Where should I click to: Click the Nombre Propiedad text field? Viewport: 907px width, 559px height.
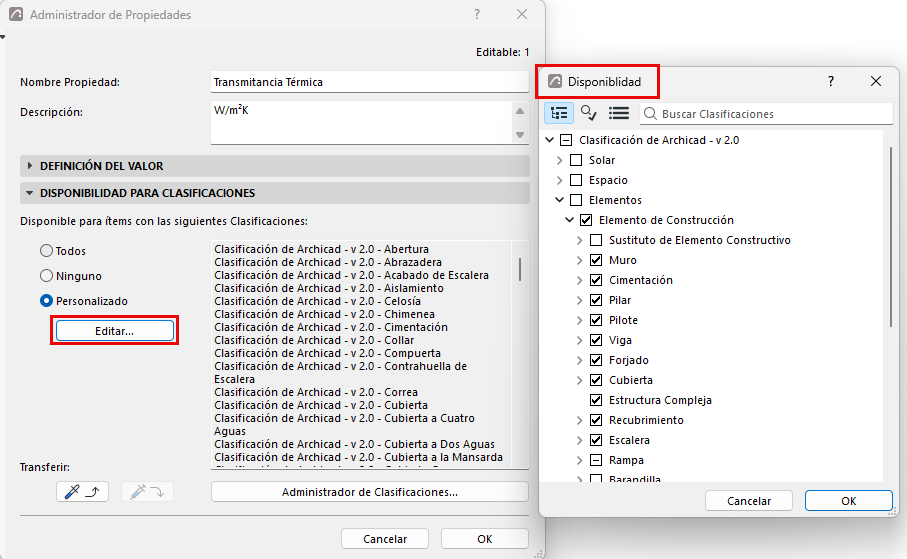(370, 82)
